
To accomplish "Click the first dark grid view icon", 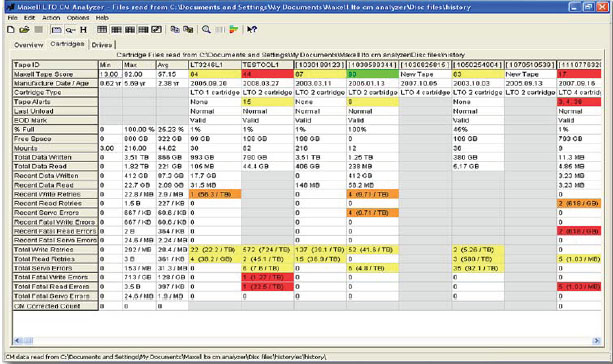I will (x=116, y=30).
